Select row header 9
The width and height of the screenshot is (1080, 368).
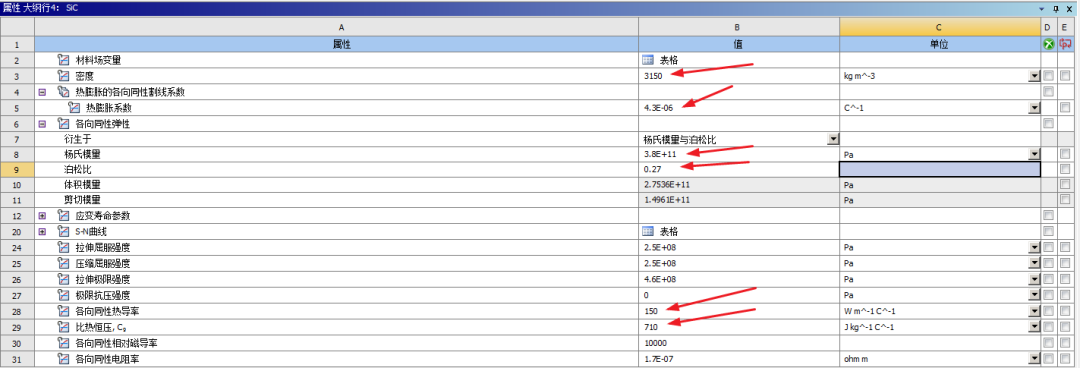pos(17,169)
